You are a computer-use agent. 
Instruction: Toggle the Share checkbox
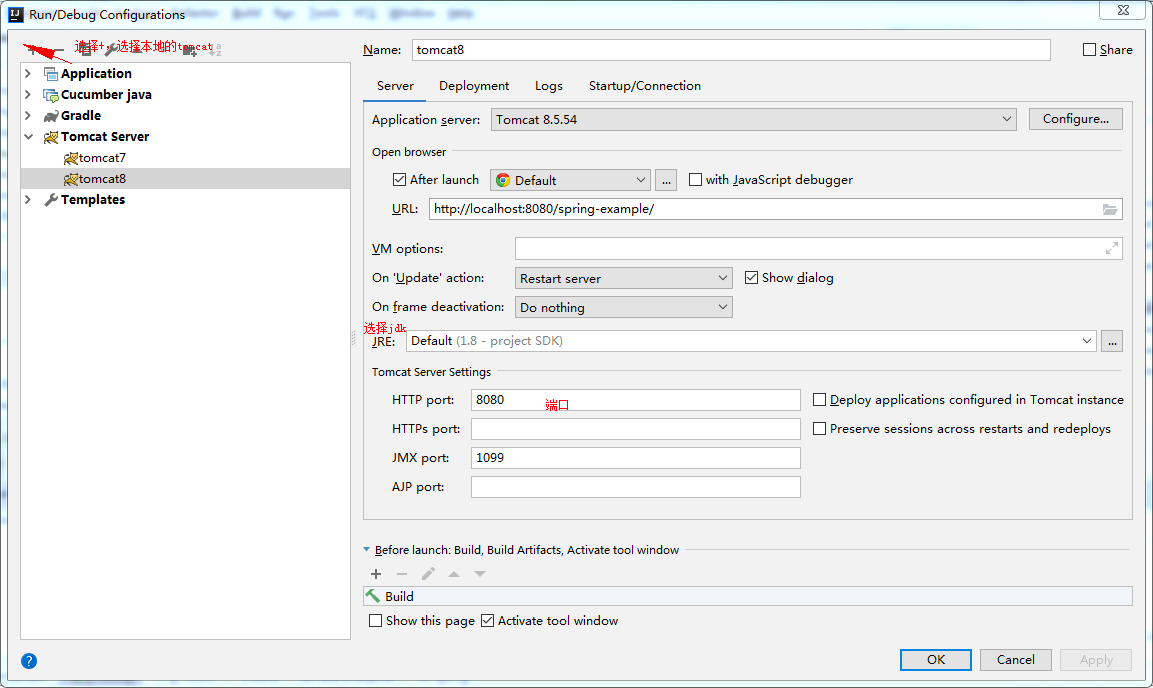point(1090,50)
